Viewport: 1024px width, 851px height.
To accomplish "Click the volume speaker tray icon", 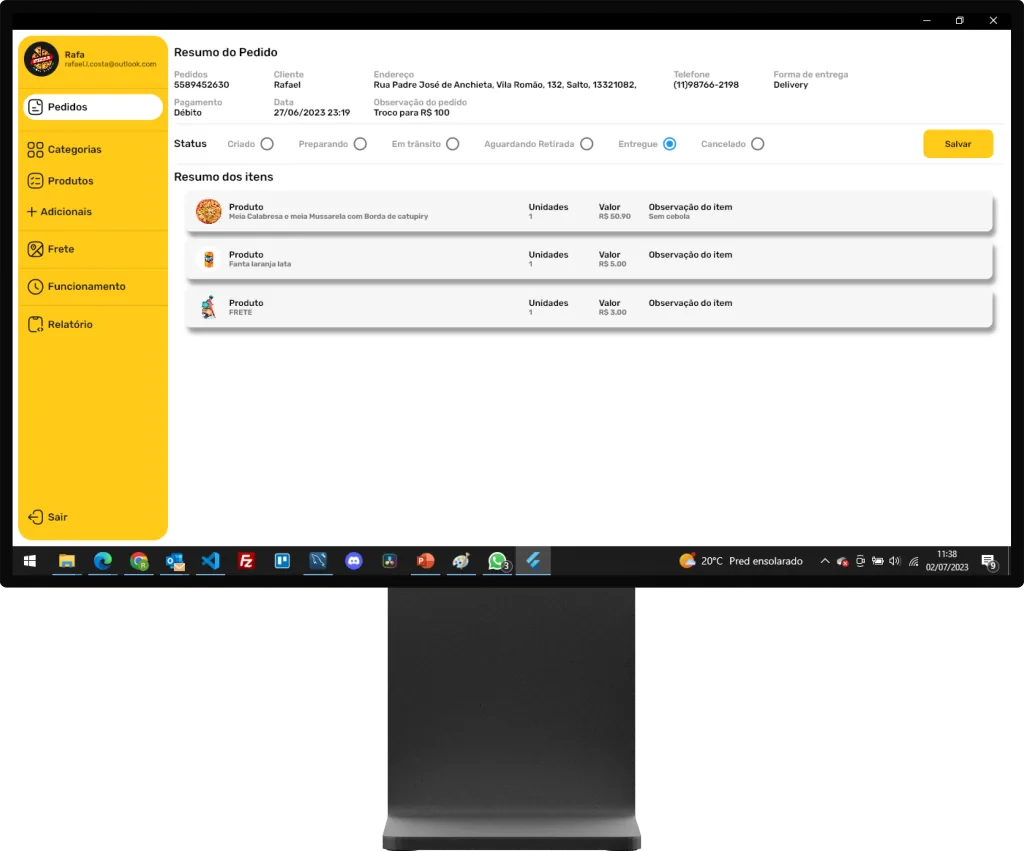I will click(895, 561).
